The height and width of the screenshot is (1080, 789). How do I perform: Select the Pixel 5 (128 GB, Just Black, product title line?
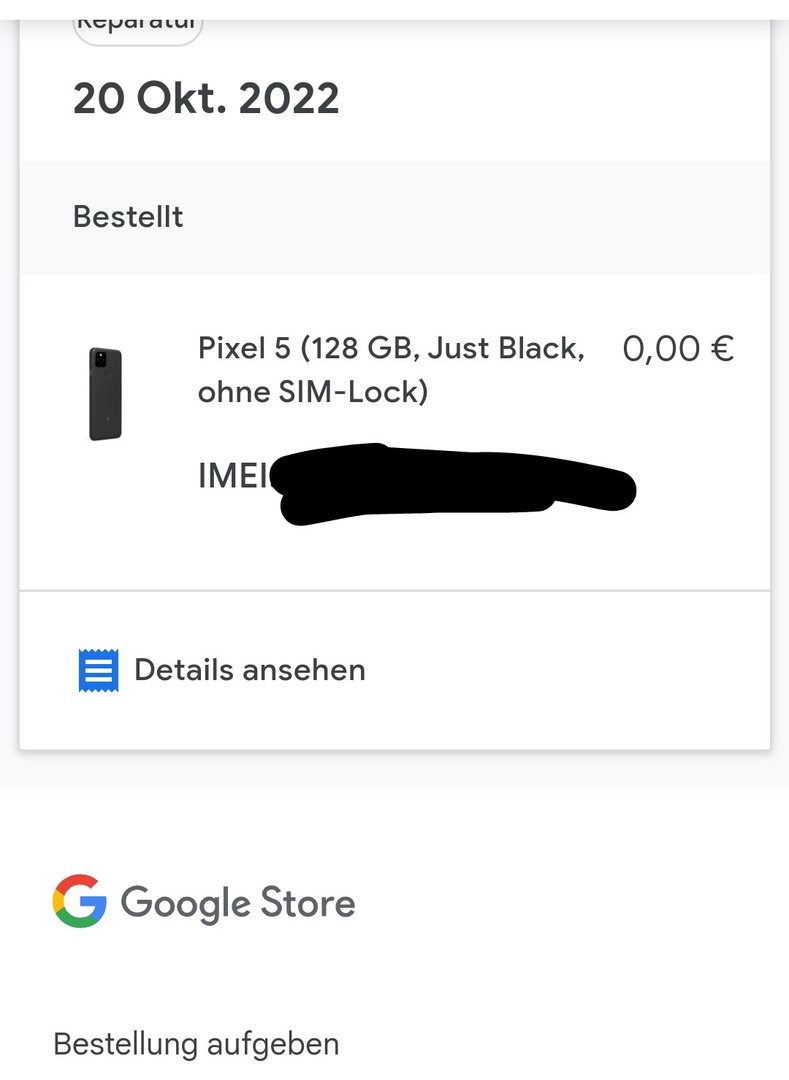pyautogui.click(x=391, y=349)
